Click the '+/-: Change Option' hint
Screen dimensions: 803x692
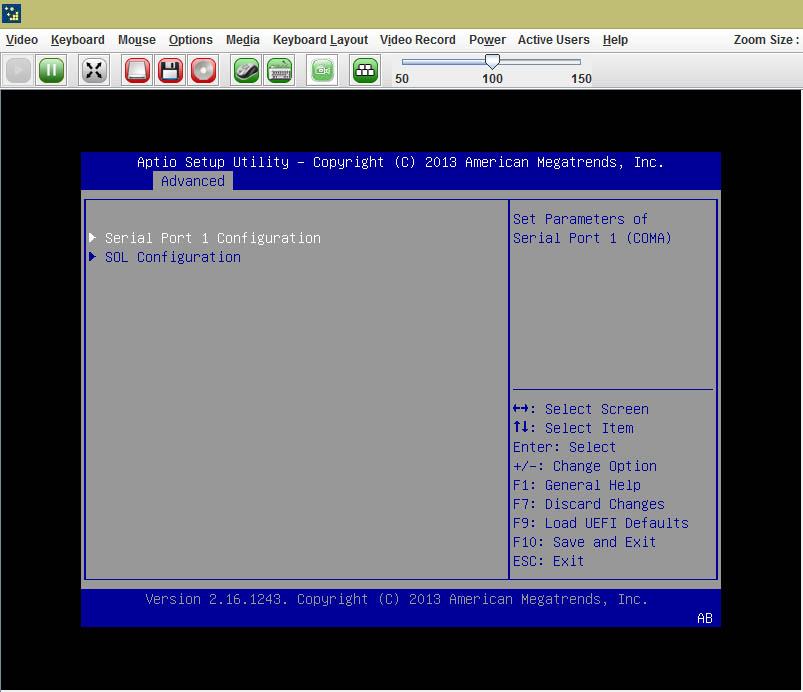click(x=585, y=466)
